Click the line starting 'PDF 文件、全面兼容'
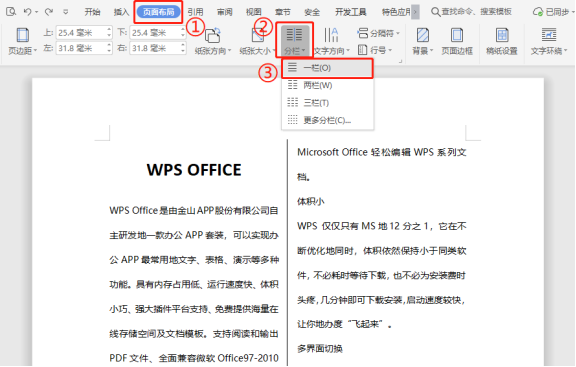The height and width of the screenshot is (367, 576). pos(194,358)
